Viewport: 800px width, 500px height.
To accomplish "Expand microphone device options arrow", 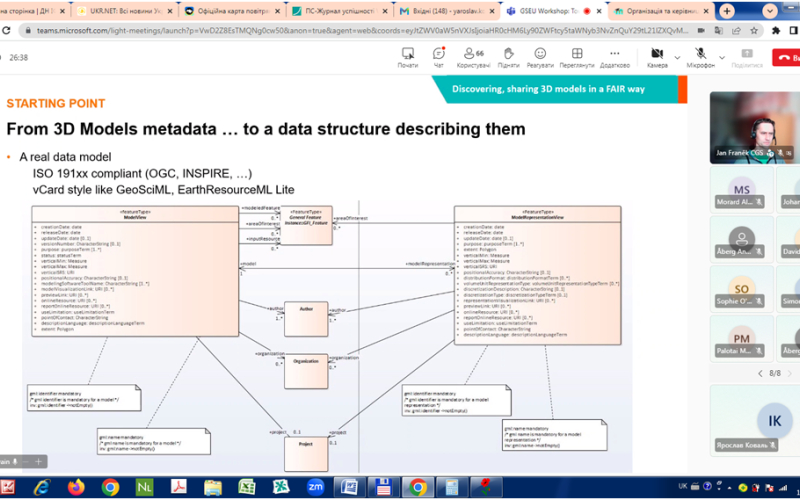I will click(x=722, y=58).
